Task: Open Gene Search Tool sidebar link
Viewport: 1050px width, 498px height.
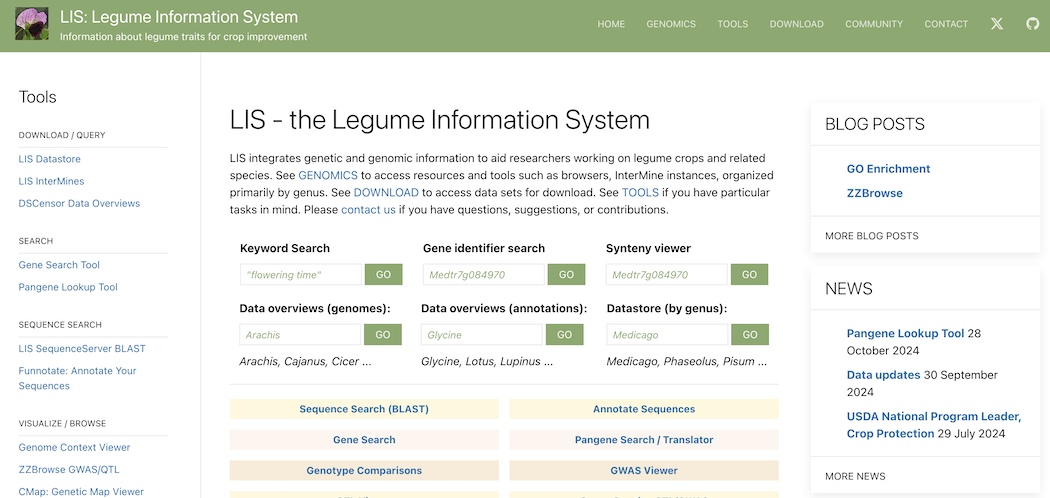Action: 59,265
